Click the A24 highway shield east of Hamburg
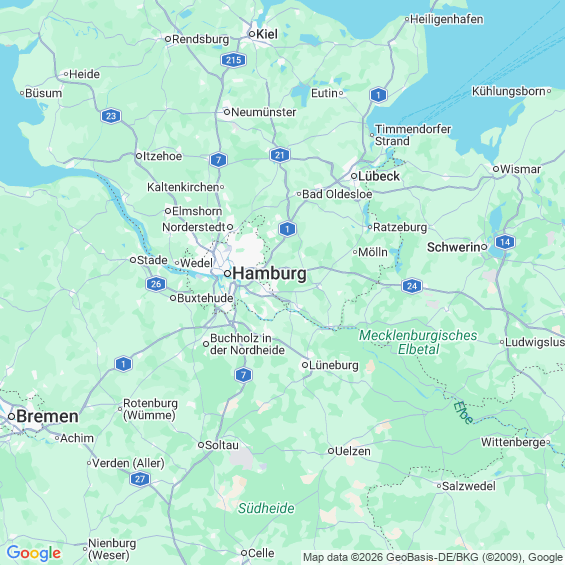Screen dimensions: 565x565 pyautogui.click(x=412, y=286)
